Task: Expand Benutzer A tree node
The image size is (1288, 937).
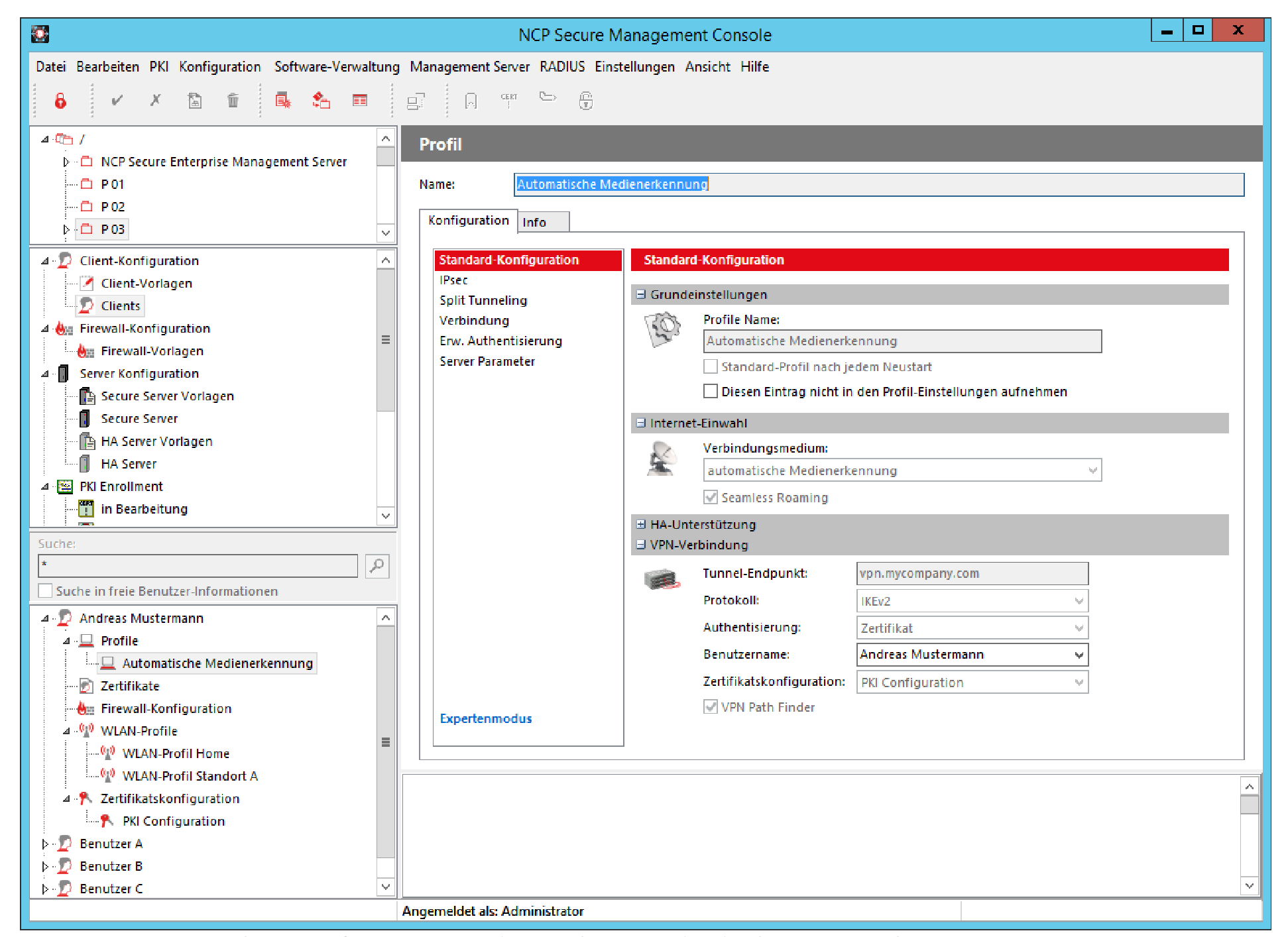Action: 45,844
